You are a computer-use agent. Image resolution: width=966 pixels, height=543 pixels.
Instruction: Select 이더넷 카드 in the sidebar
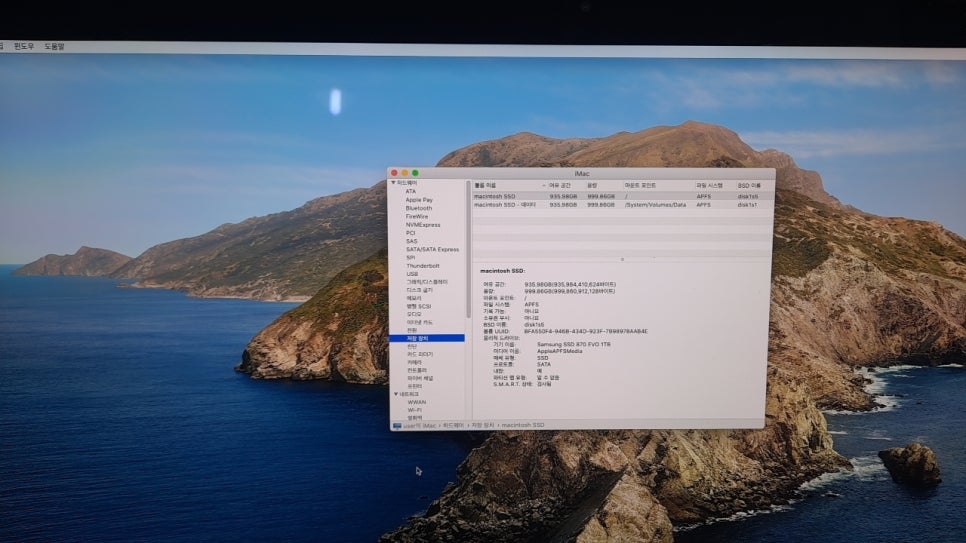tap(420, 322)
